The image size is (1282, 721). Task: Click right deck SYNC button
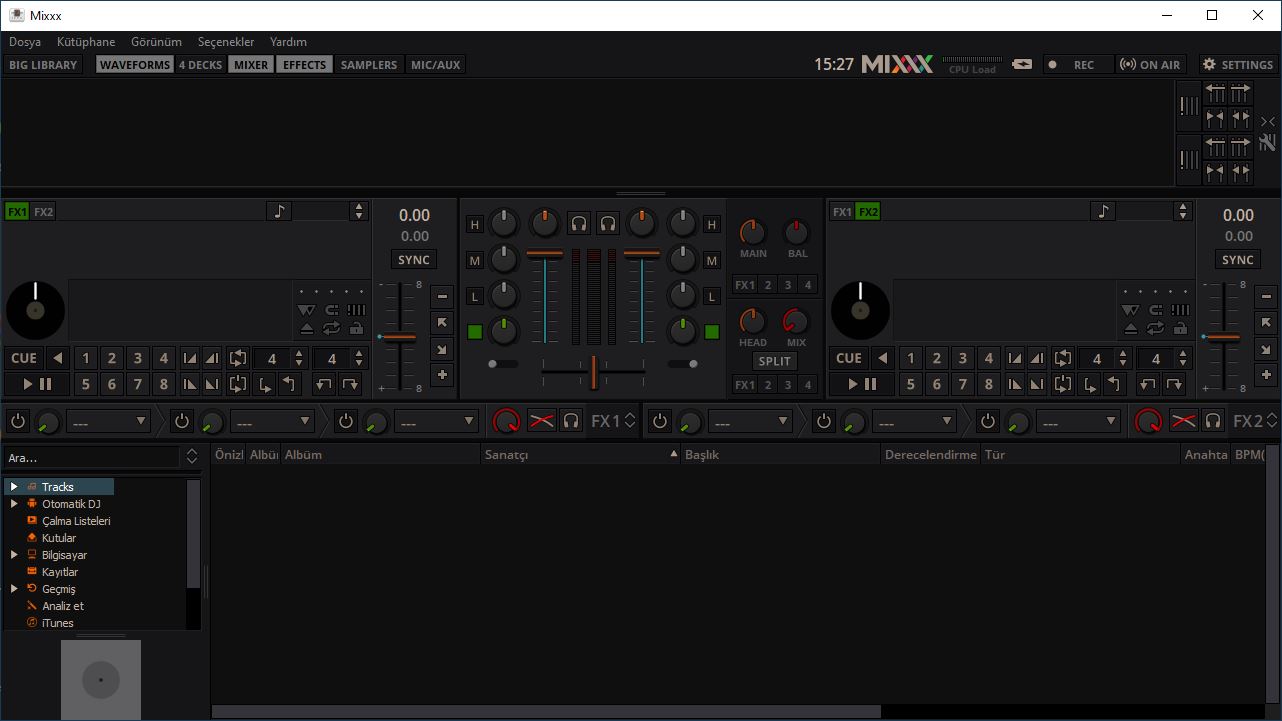1238,260
